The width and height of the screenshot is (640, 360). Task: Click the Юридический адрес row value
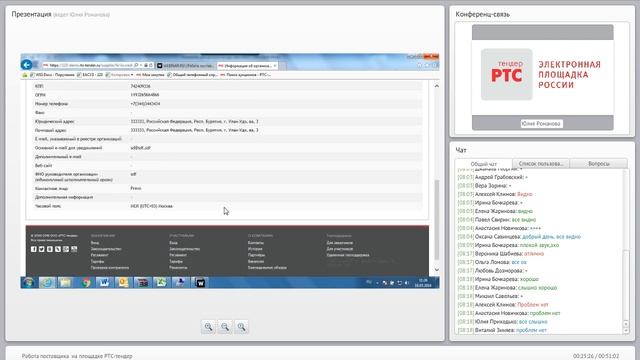coord(194,122)
